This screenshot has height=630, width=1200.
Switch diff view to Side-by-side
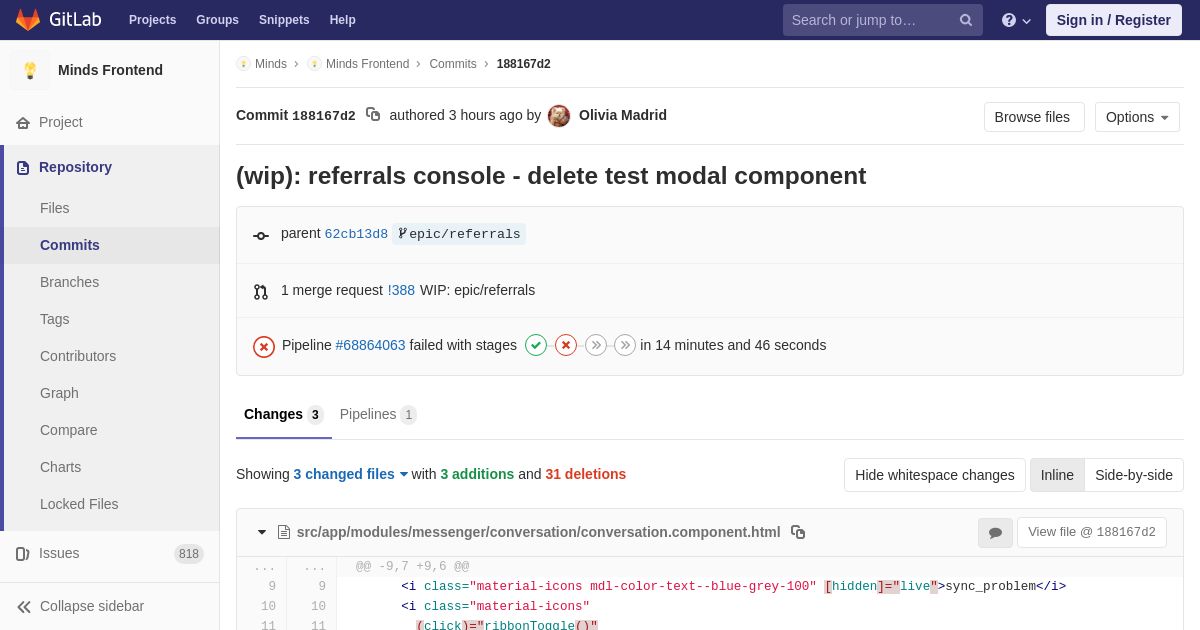[x=1134, y=475]
